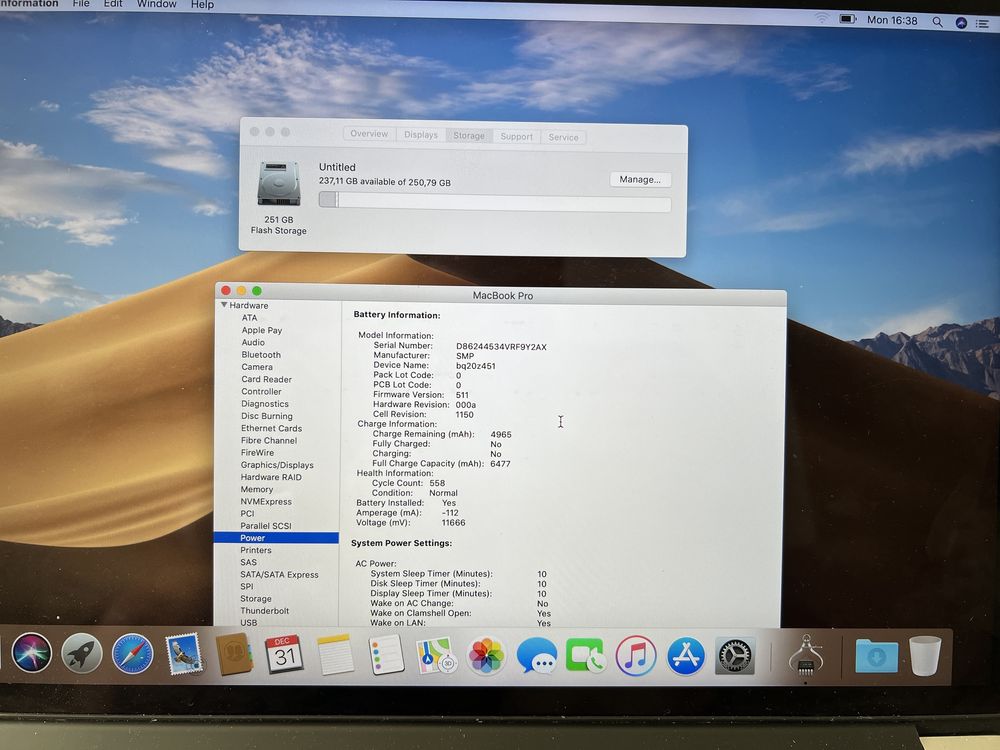The image size is (1000, 750).
Task: Open the Mail stamp icon
Action: pos(184,655)
